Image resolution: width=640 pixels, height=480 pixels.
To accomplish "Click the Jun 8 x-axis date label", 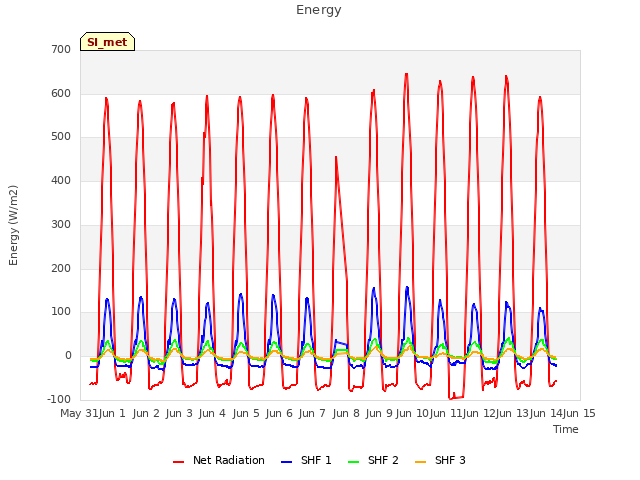I will pyautogui.click(x=346, y=413).
